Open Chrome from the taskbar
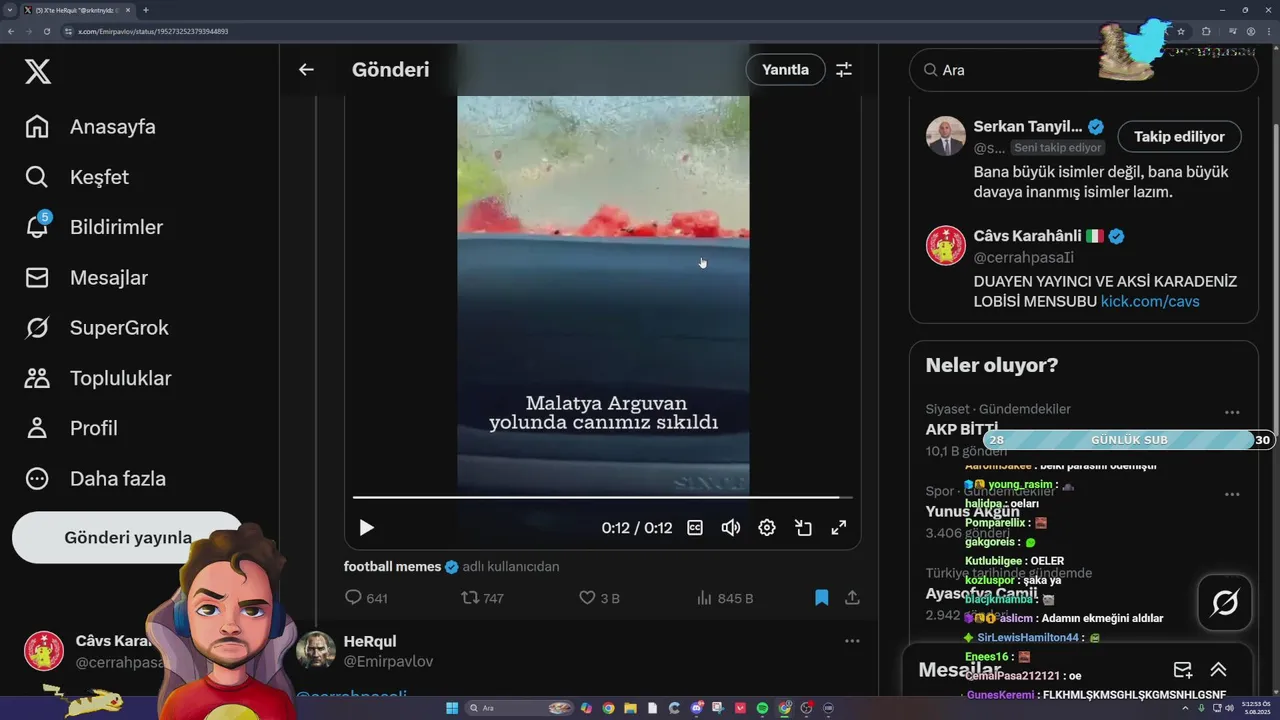Screen dimensions: 1280x720 [608, 708]
